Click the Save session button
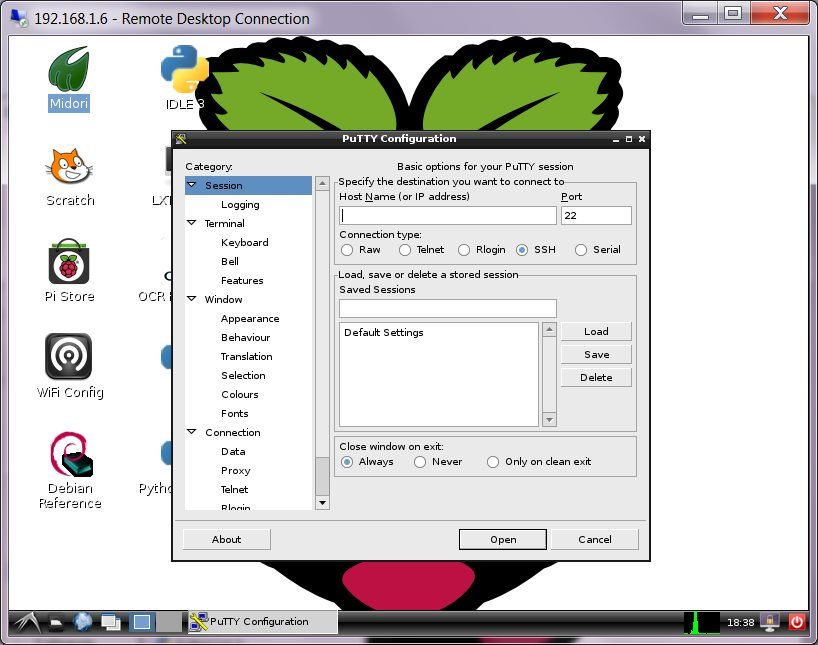This screenshot has height=645, width=818. [596, 355]
